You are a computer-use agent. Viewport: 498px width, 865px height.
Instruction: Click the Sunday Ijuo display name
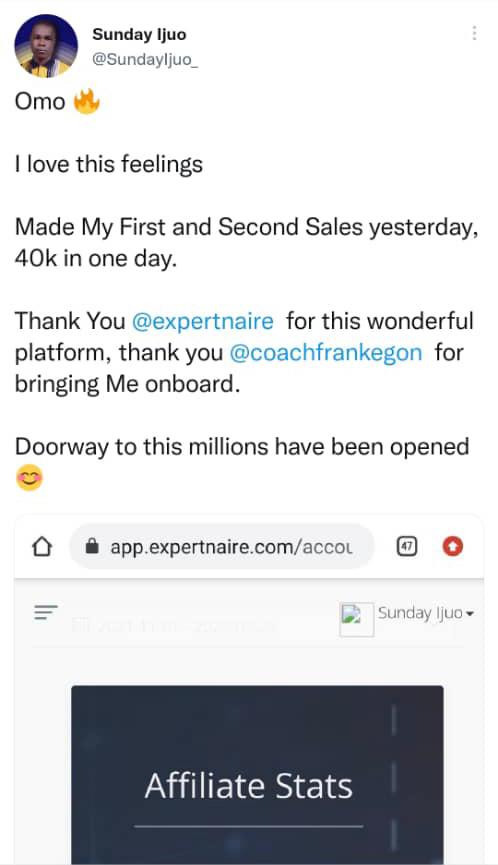point(139,34)
